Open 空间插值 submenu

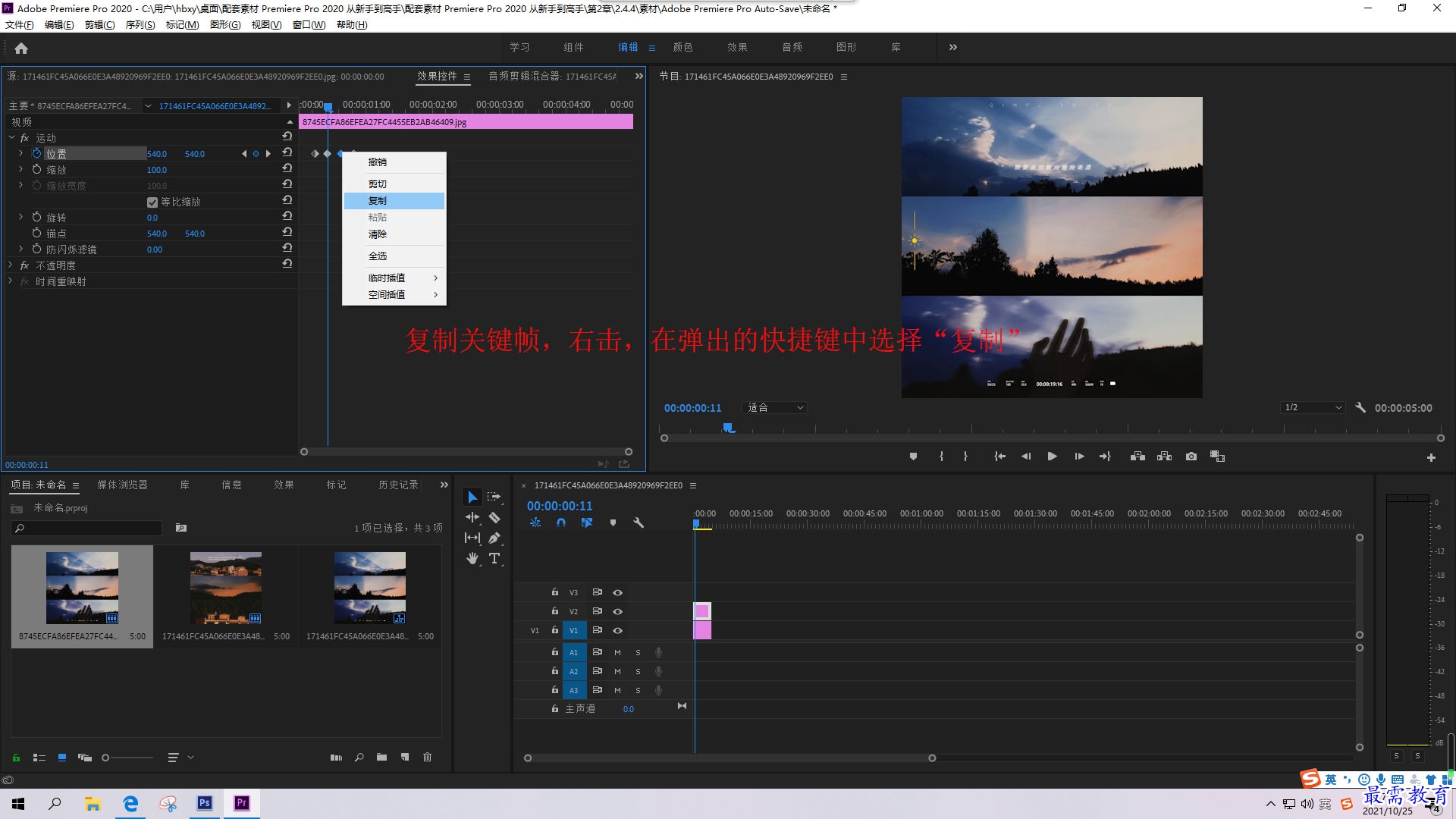click(394, 294)
